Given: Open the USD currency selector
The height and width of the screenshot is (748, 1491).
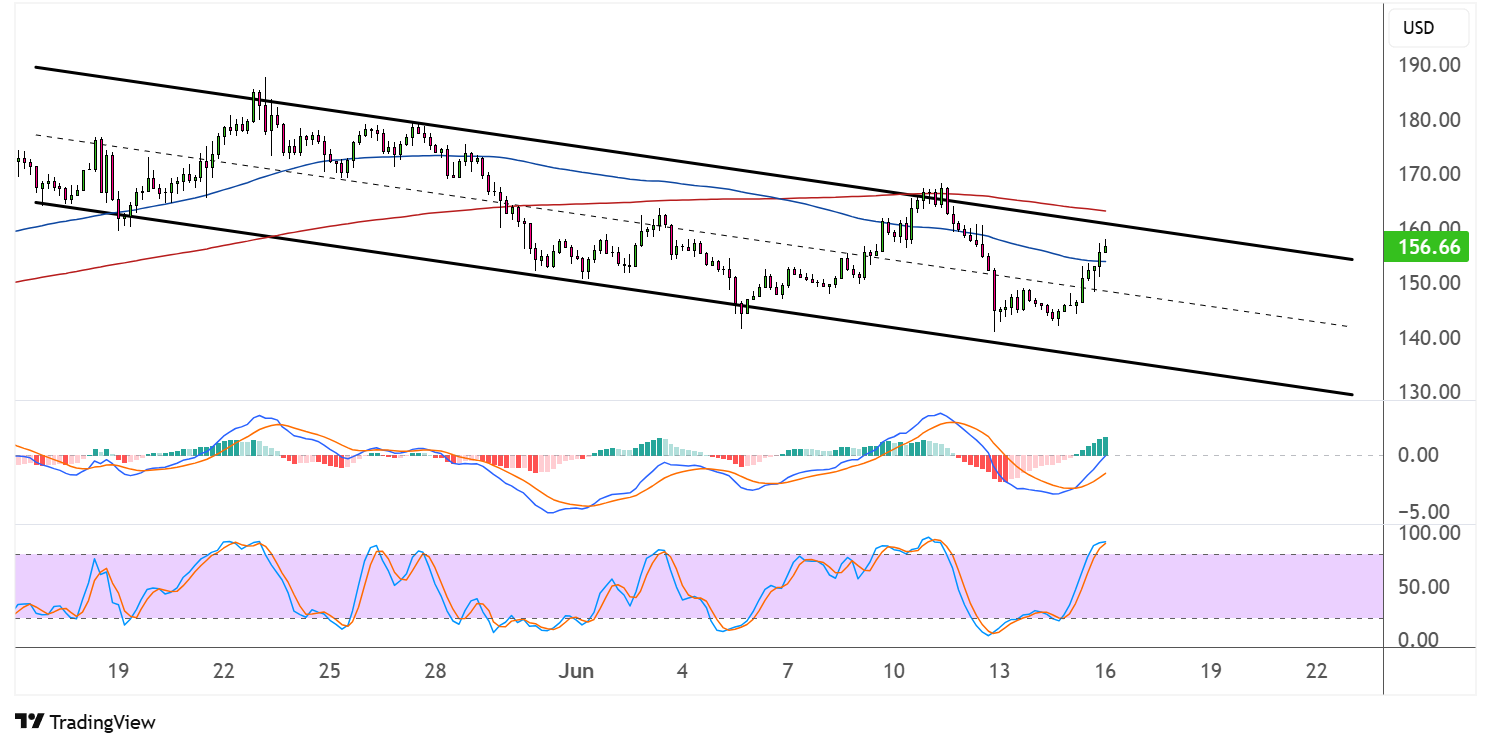Looking at the screenshot, I should (1428, 28).
